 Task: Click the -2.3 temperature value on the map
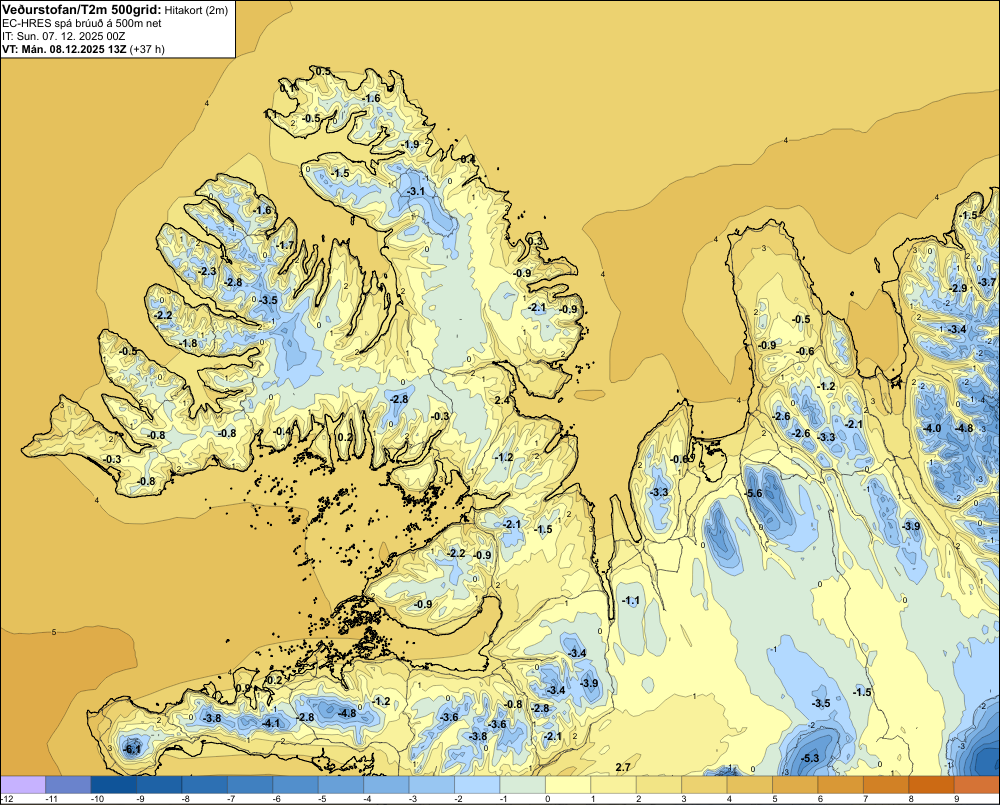207,271
